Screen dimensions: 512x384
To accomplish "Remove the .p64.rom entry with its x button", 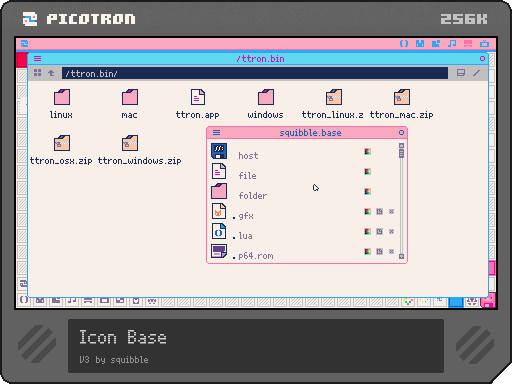I will [x=391, y=252].
